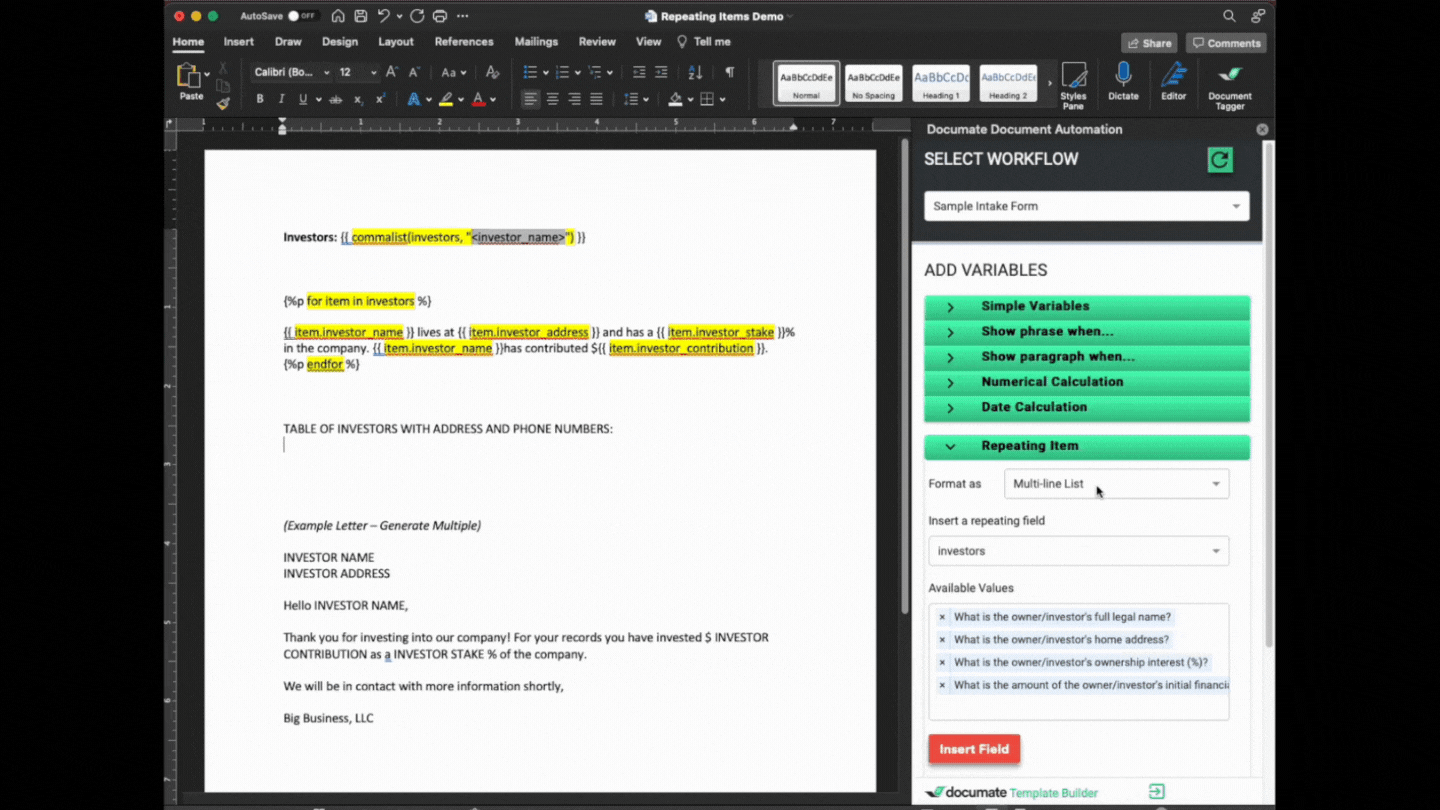1440x810 pixels.
Task: Sort text A to Z
Action: (695, 72)
